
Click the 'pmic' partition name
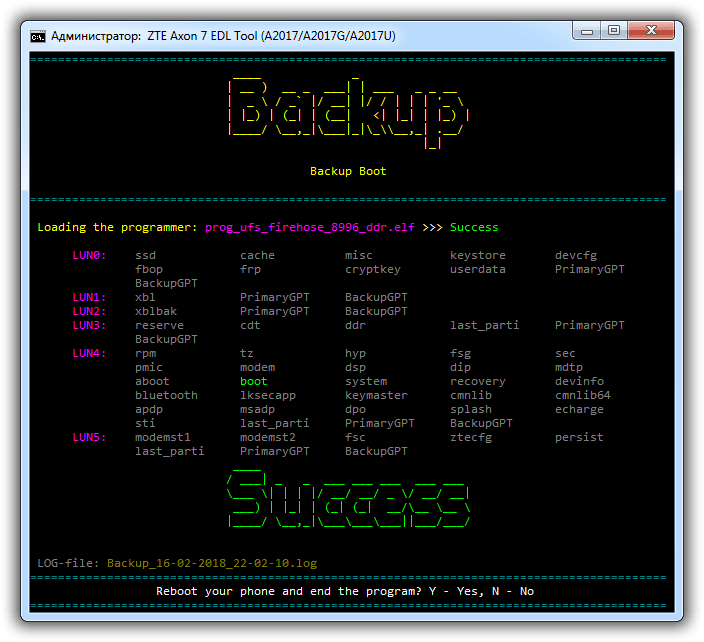149,367
